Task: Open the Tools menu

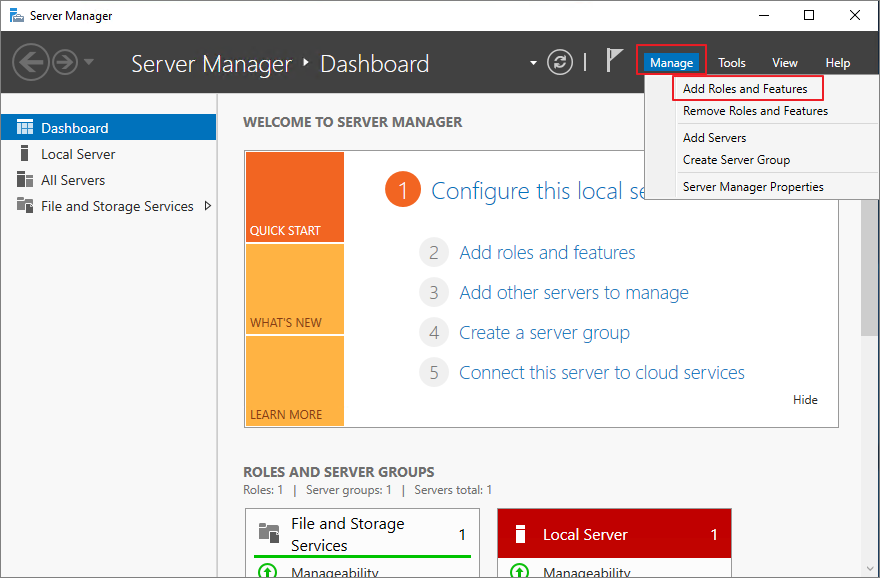Action: pyautogui.click(x=732, y=63)
